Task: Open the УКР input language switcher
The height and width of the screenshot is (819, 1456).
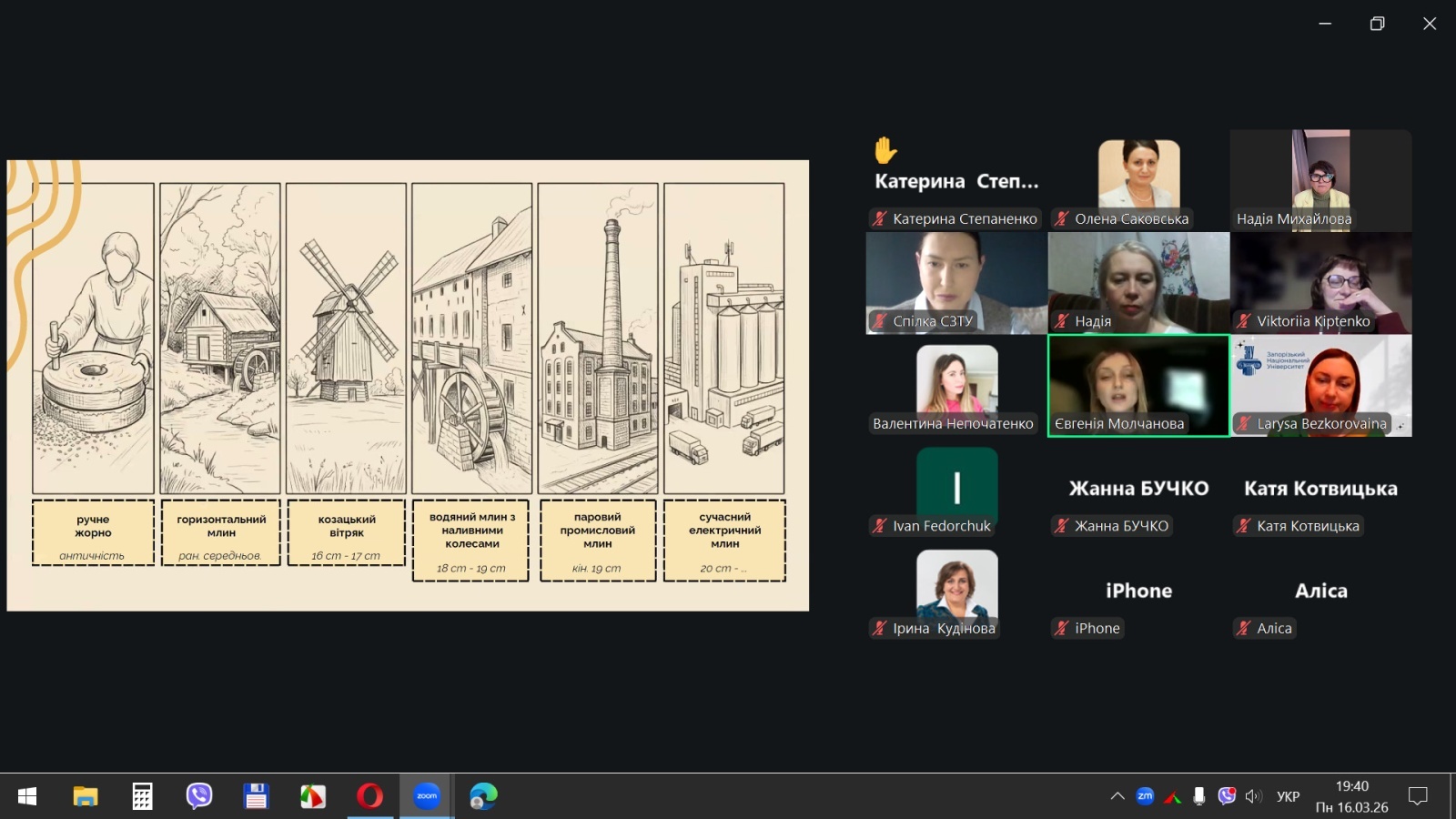Action: coord(1288,796)
